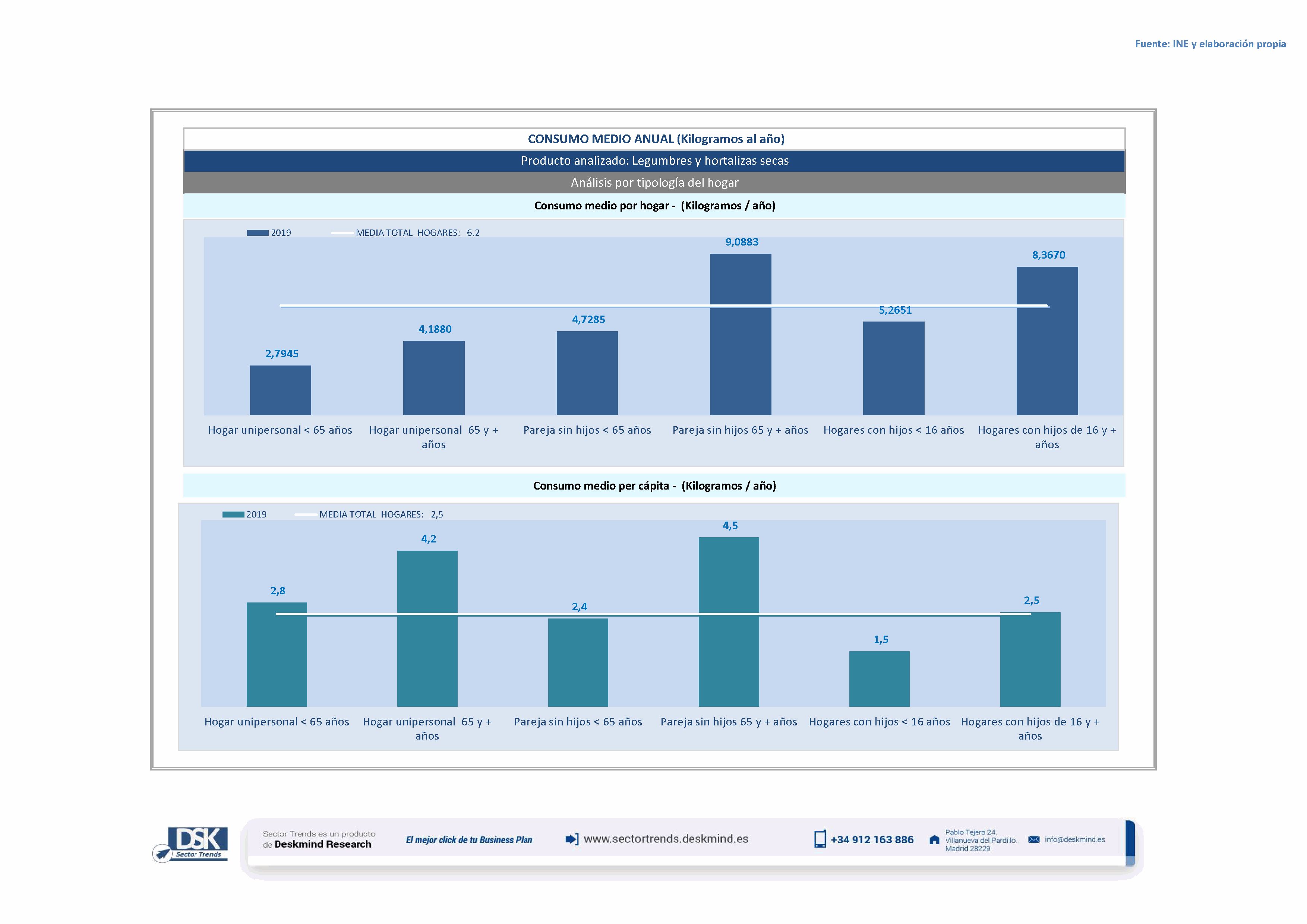This screenshot has height=924, width=1307.
Task: Click the phone icon beside the phone number
Action: 820,839
